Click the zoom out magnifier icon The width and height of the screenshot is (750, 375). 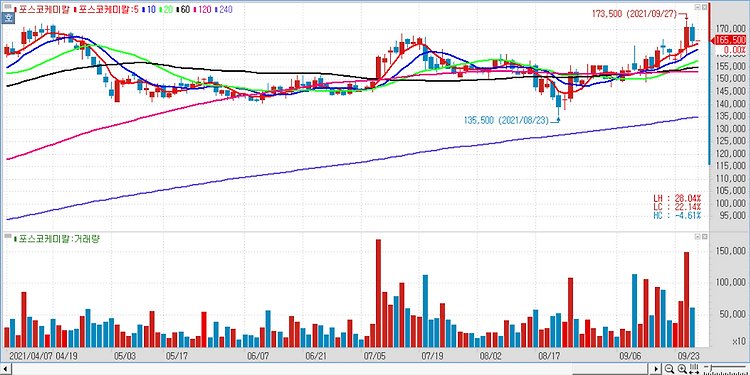click(669, 369)
